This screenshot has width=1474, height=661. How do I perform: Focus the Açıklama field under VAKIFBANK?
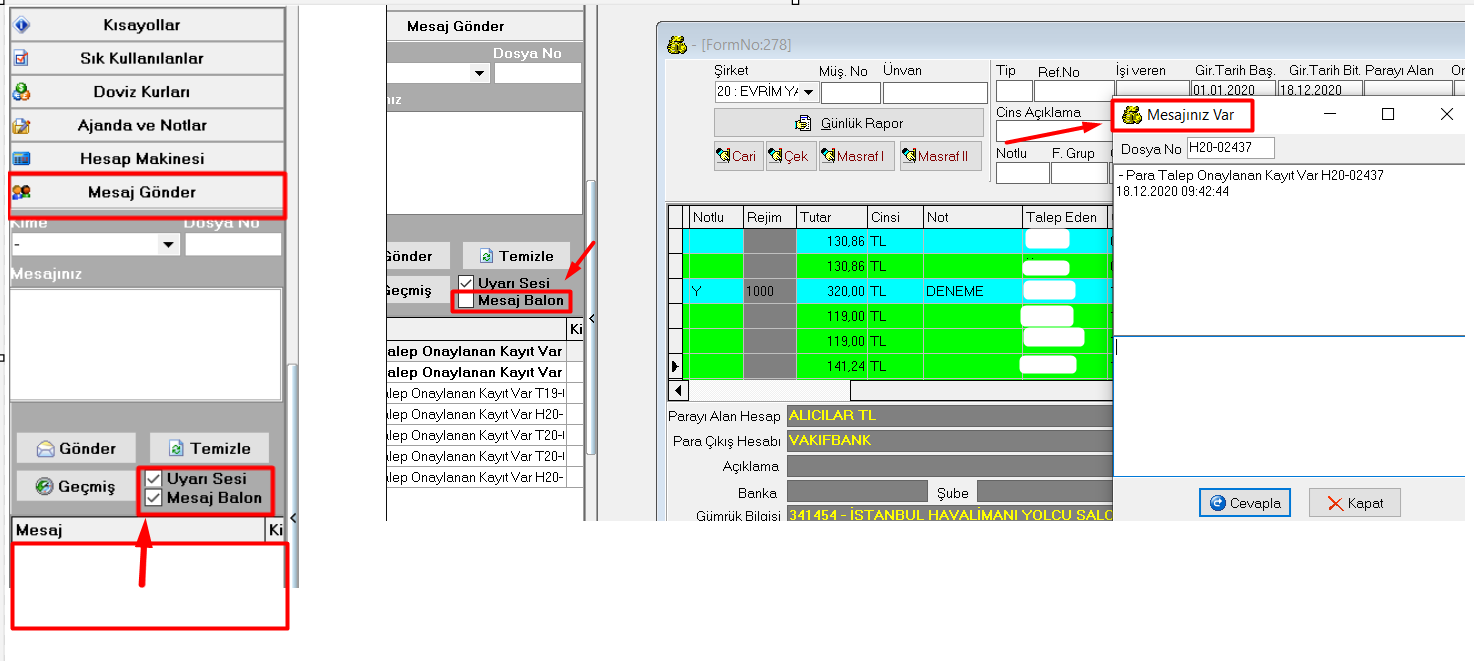coord(949,466)
